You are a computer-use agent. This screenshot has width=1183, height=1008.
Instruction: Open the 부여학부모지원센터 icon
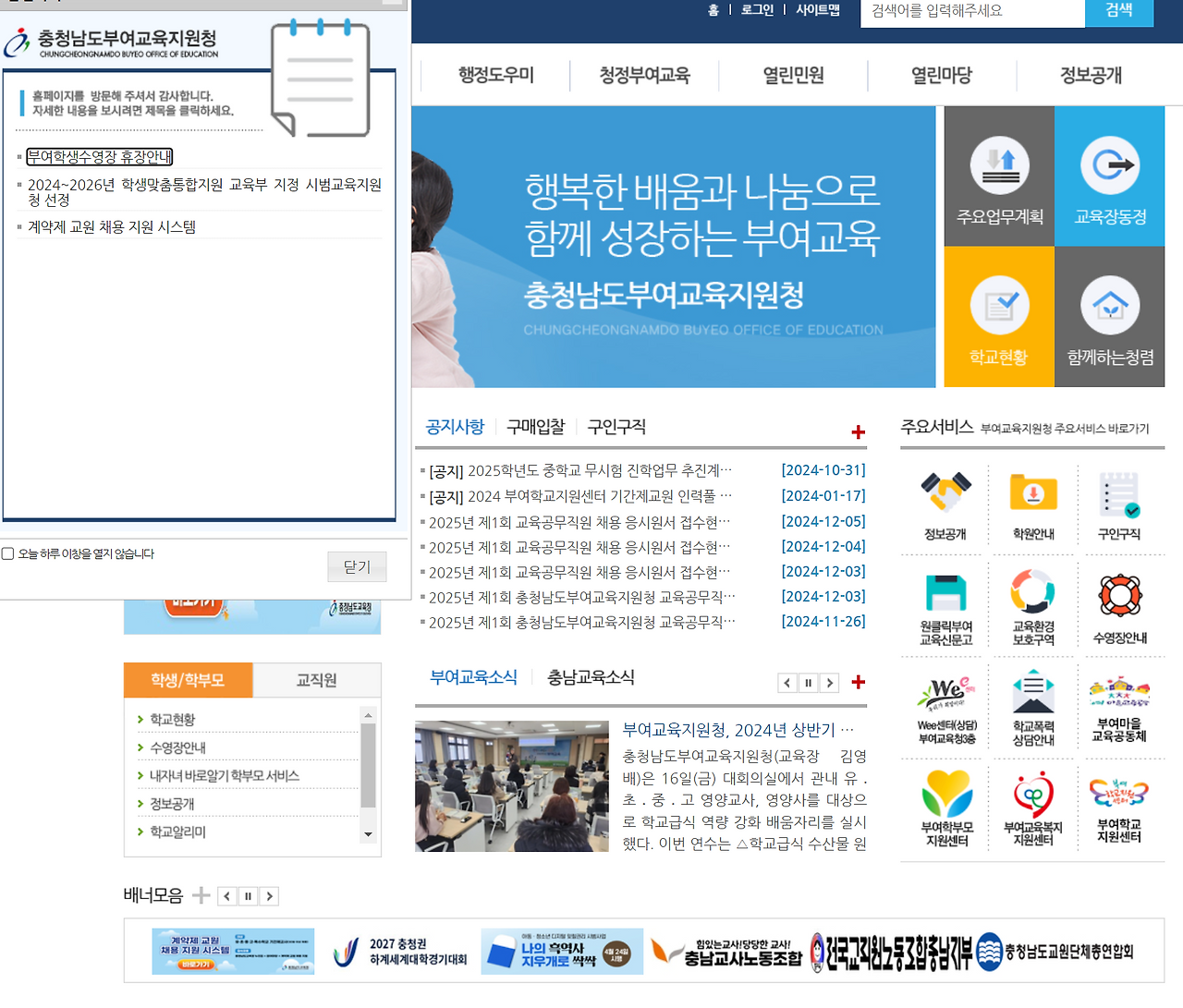coord(942,808)
